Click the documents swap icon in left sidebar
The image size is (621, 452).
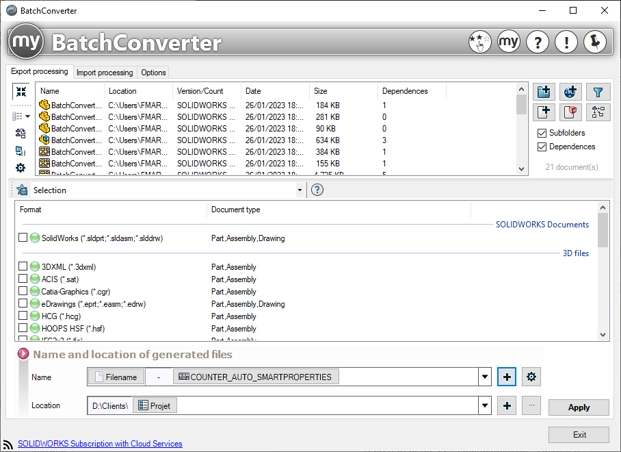pyautogui.click(x=21, y=134)
